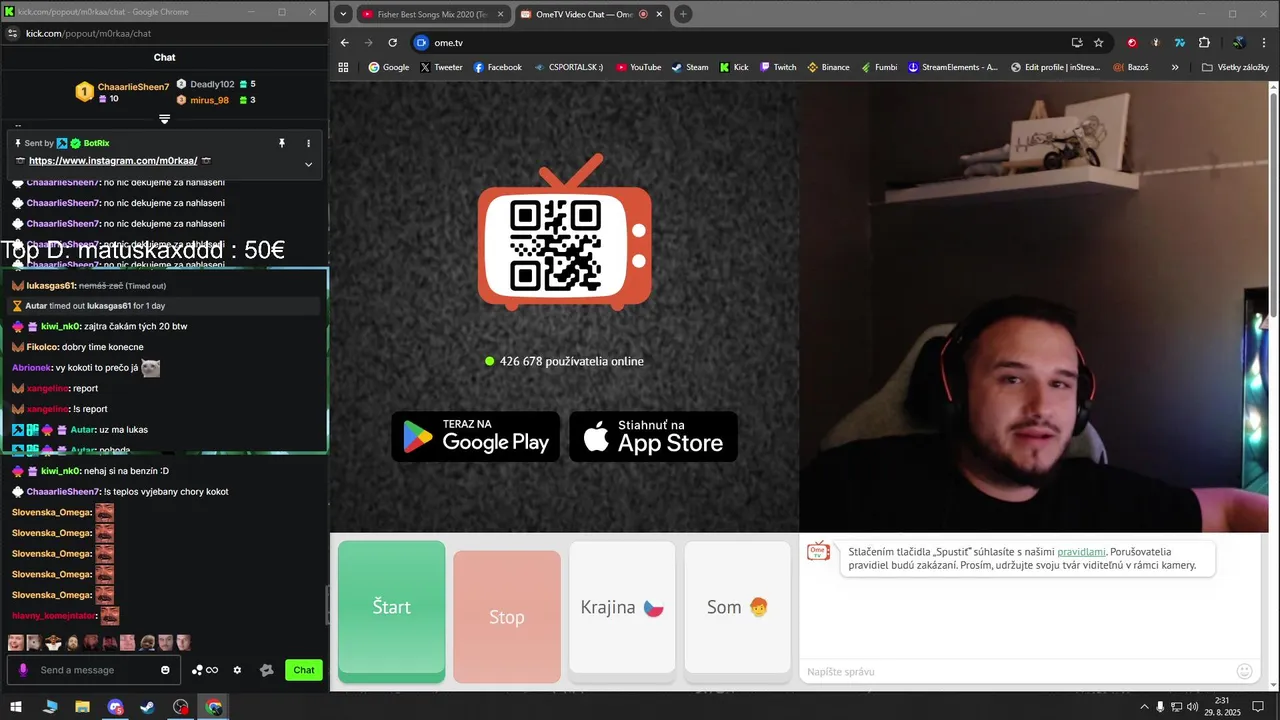Click the OmeTV Štart button

tap(392, 611)
